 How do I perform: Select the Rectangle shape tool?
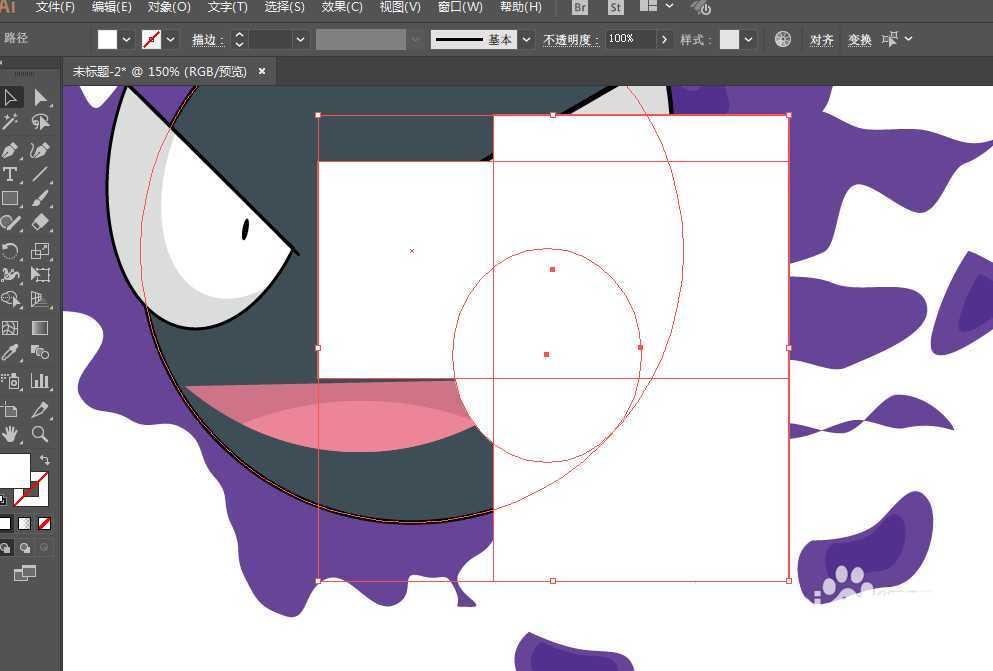(x=10, y=199)
